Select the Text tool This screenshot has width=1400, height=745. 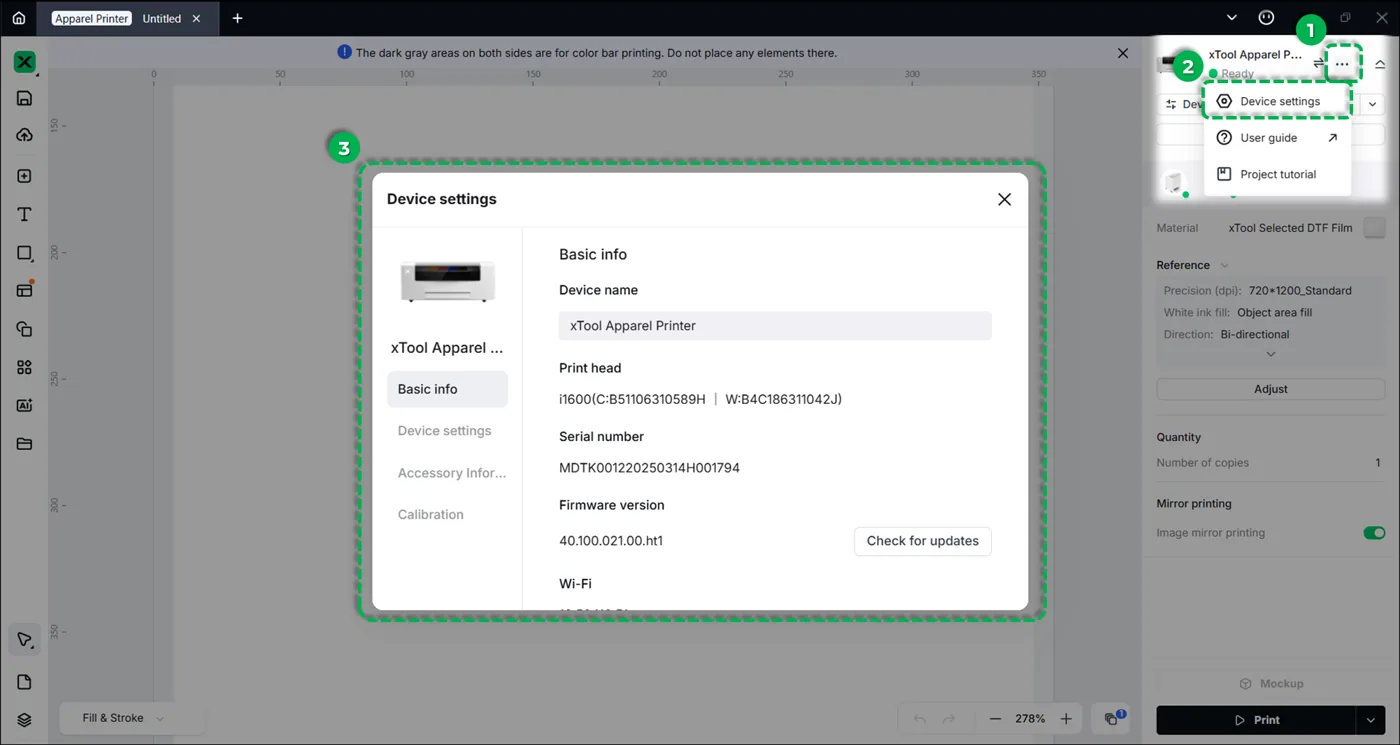(25, 214)
